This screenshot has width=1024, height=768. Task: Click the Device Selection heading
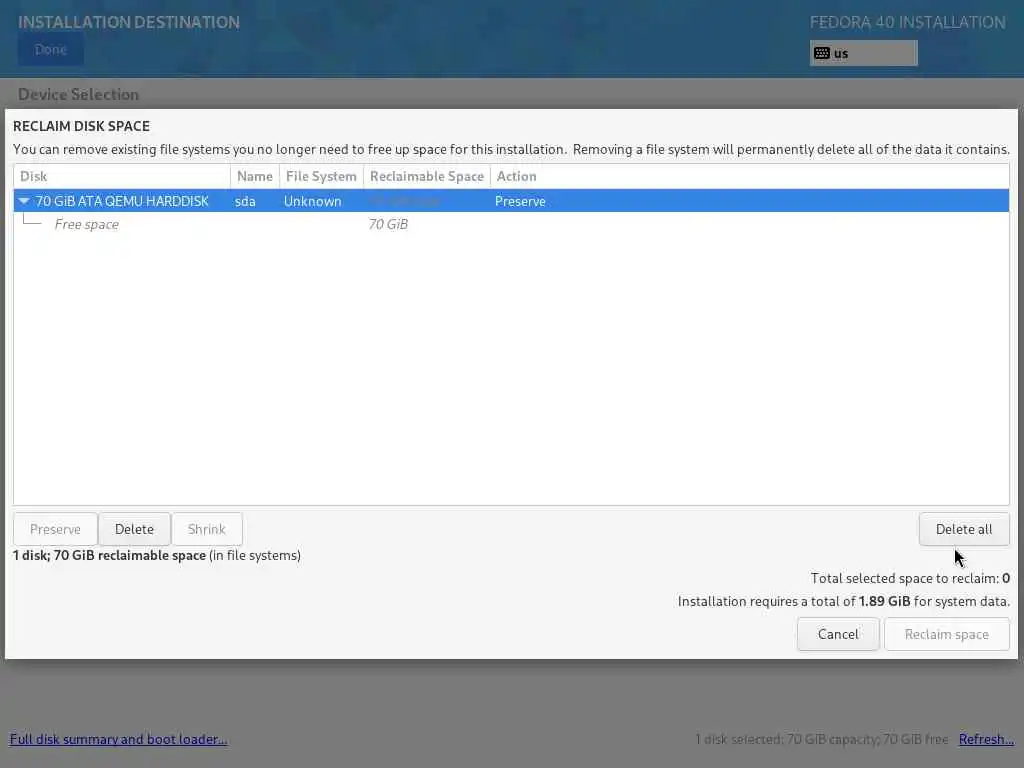point(78,94)
